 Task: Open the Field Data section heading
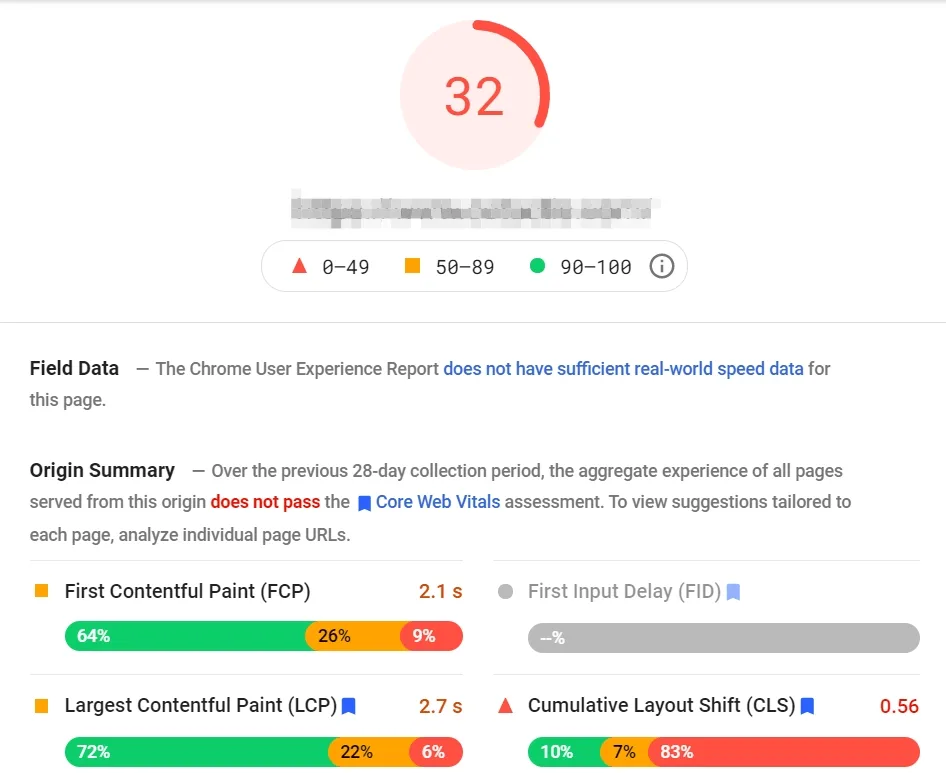tap(74, 368)
